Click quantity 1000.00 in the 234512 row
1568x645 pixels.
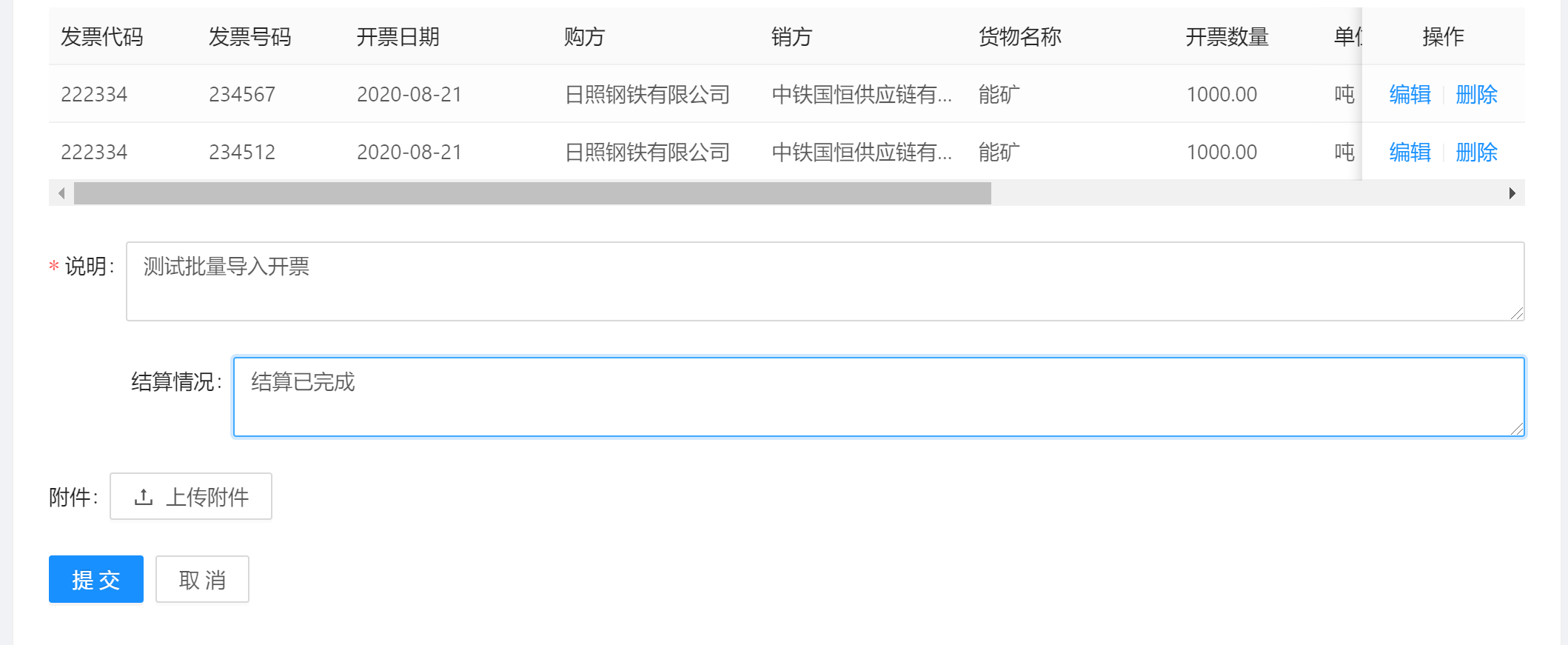[x=1222, y=152]
